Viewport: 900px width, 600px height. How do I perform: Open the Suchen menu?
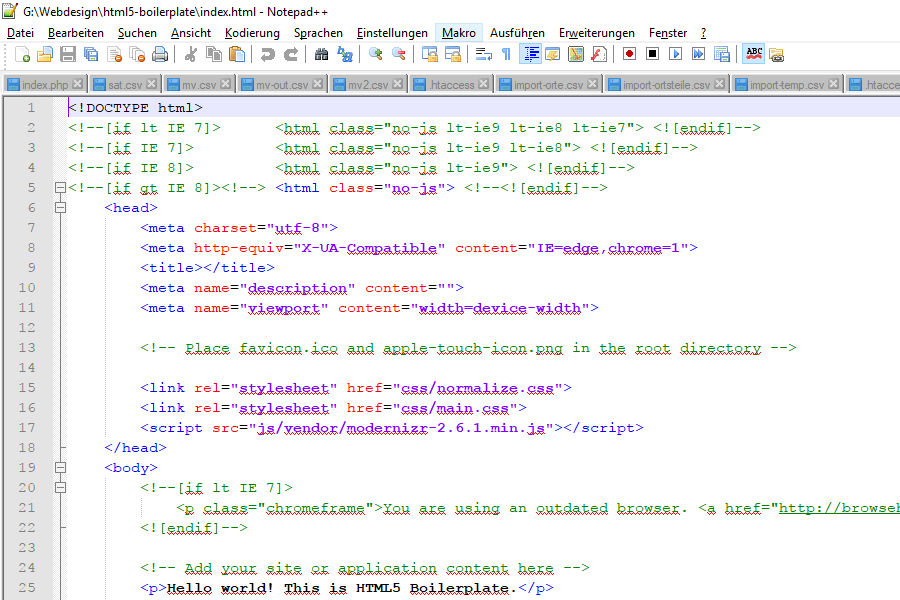coord(137,33)
